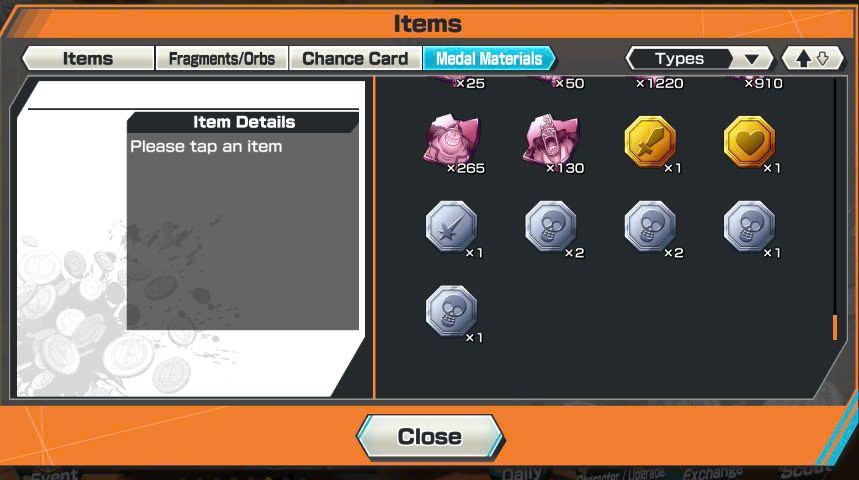859x480 pixels.
Task: Tap the last silver skull medal in the third row
Action: [x=749, y=226]
